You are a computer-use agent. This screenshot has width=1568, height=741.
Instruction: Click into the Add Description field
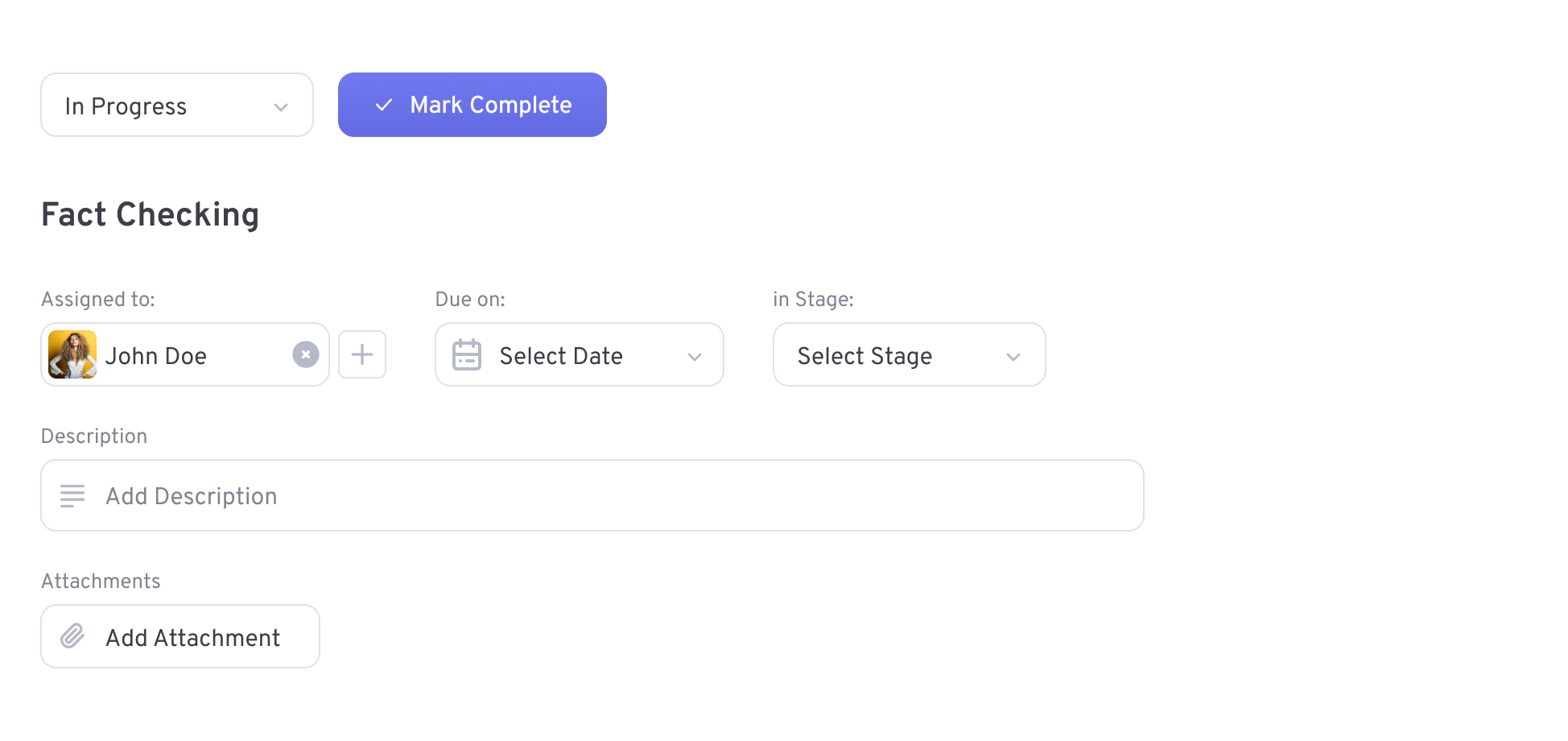coord(592,495)
